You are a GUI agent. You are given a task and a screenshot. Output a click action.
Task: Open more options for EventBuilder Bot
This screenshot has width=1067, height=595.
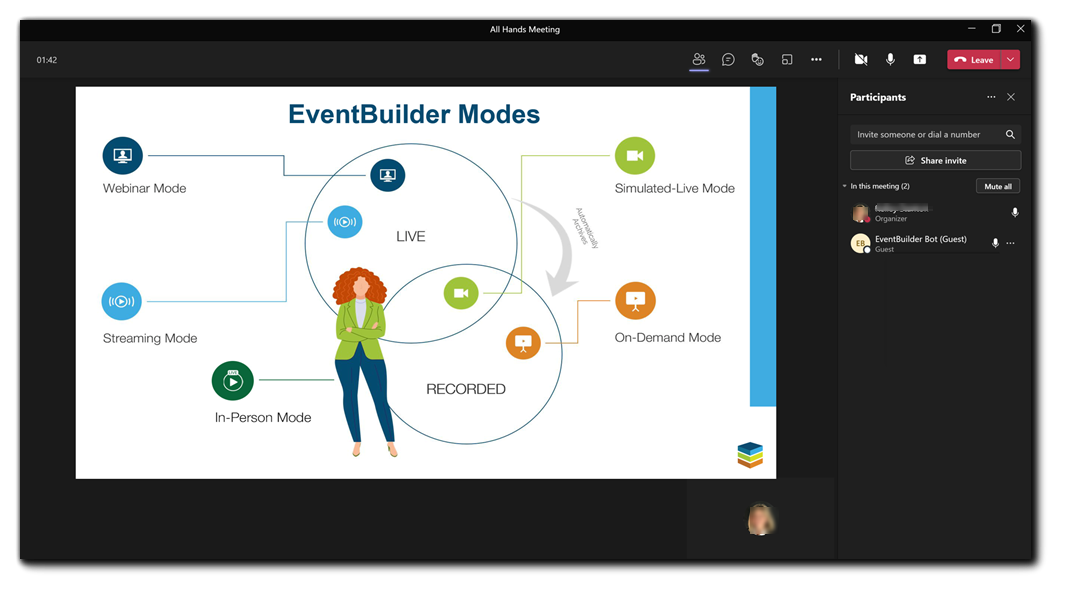tap(1011, 243)
